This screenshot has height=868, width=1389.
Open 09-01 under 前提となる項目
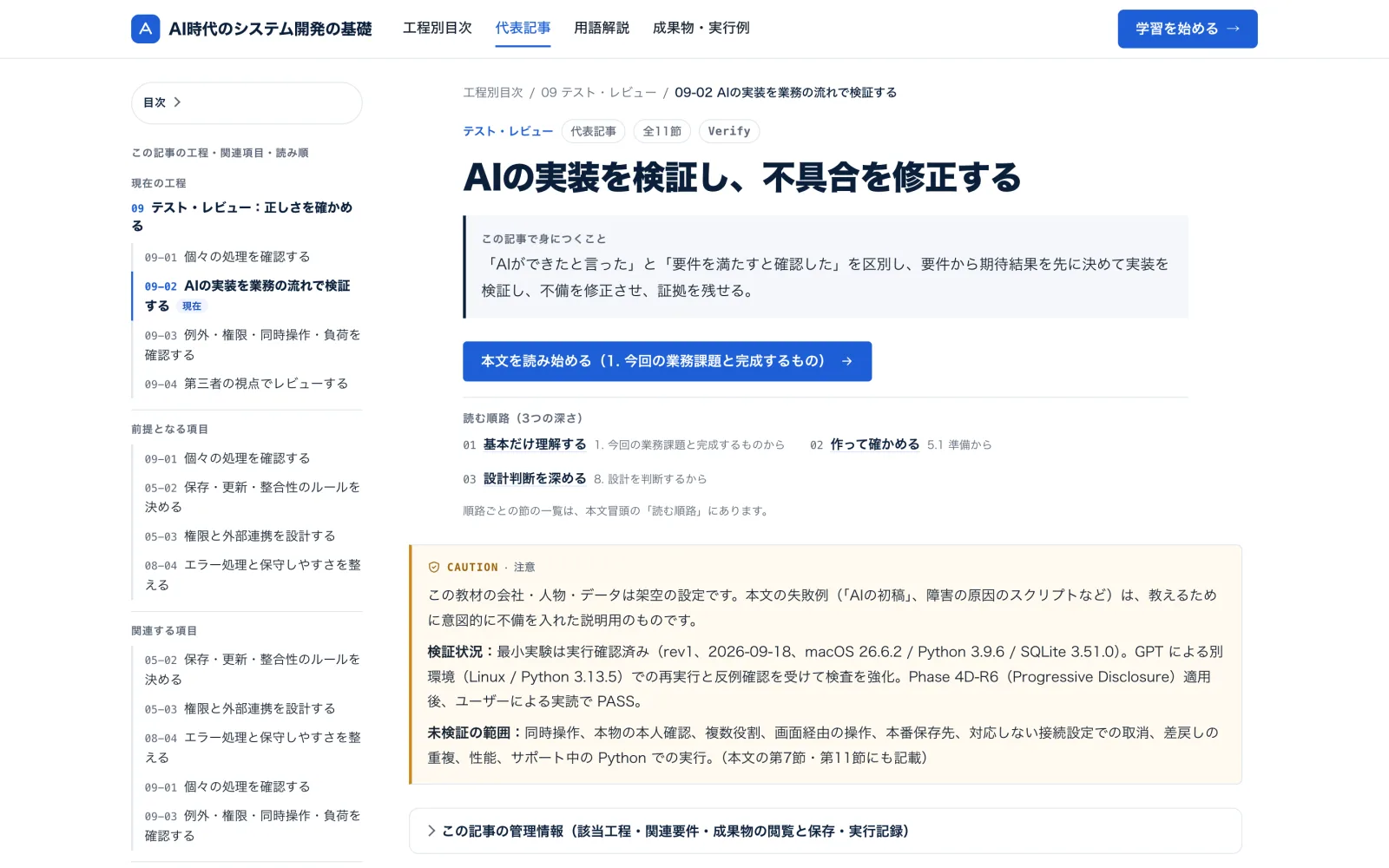227,458
